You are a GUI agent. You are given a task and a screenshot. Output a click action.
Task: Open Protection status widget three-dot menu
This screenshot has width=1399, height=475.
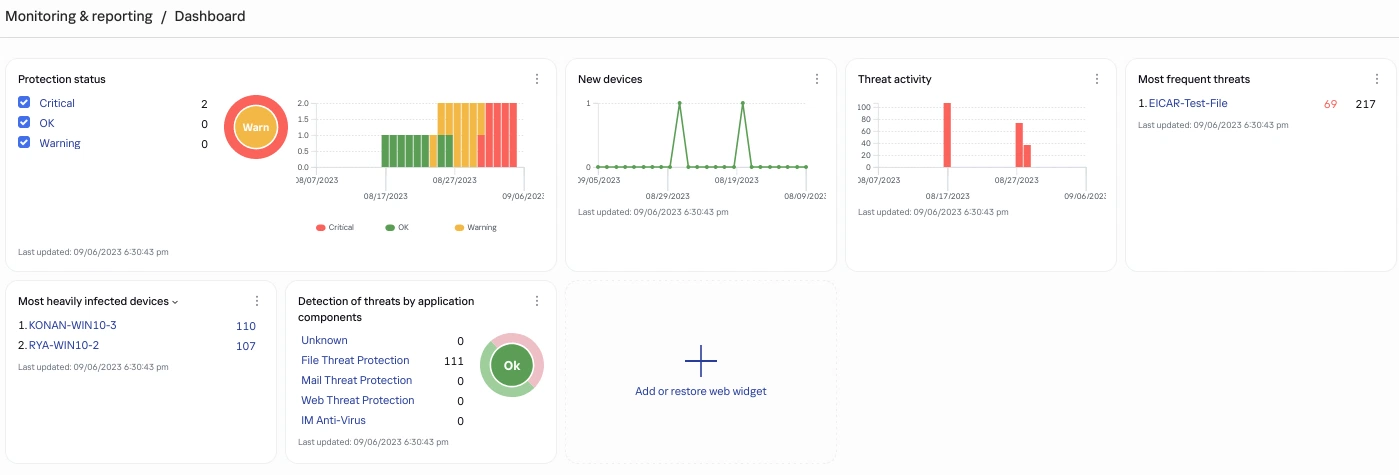click(537, 79)
